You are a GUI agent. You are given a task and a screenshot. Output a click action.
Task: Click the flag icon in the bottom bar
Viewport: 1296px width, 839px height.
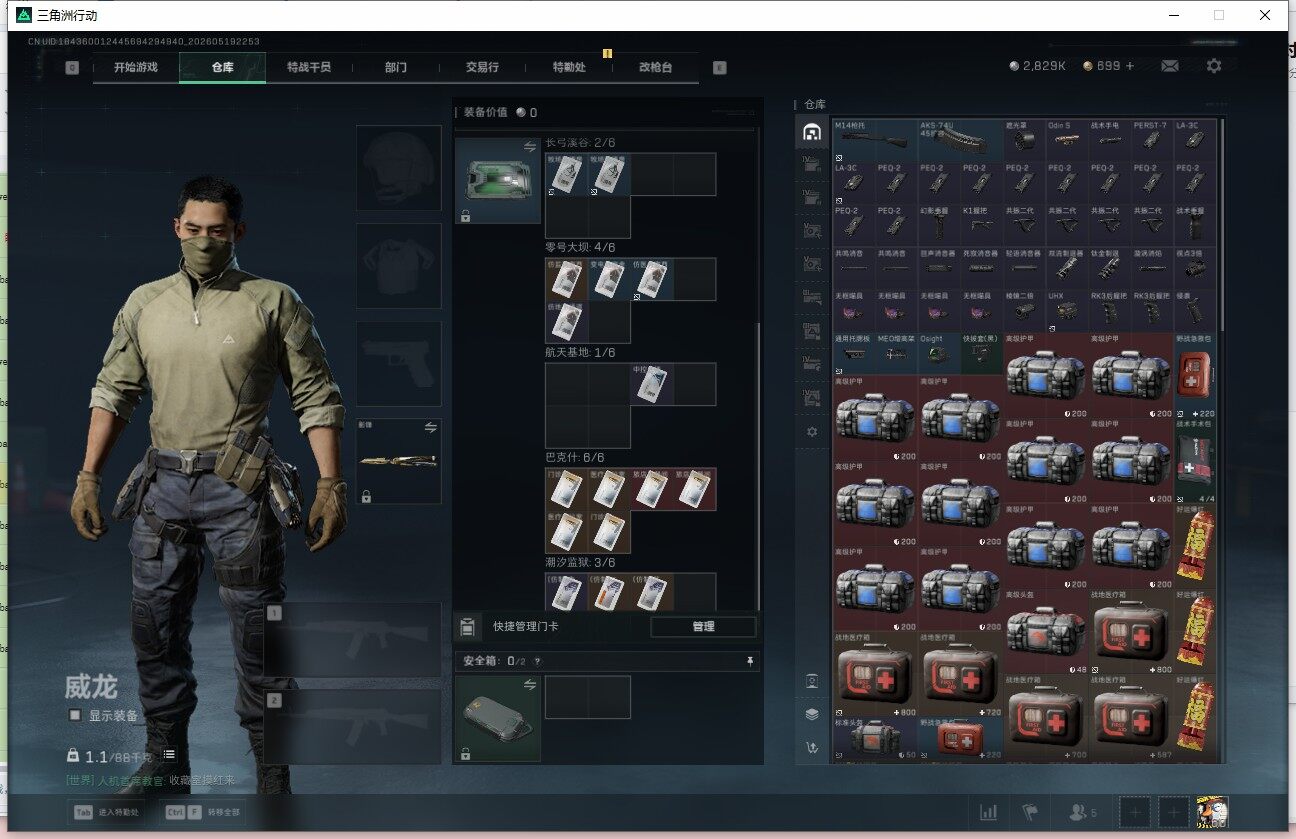(1030, 813)
